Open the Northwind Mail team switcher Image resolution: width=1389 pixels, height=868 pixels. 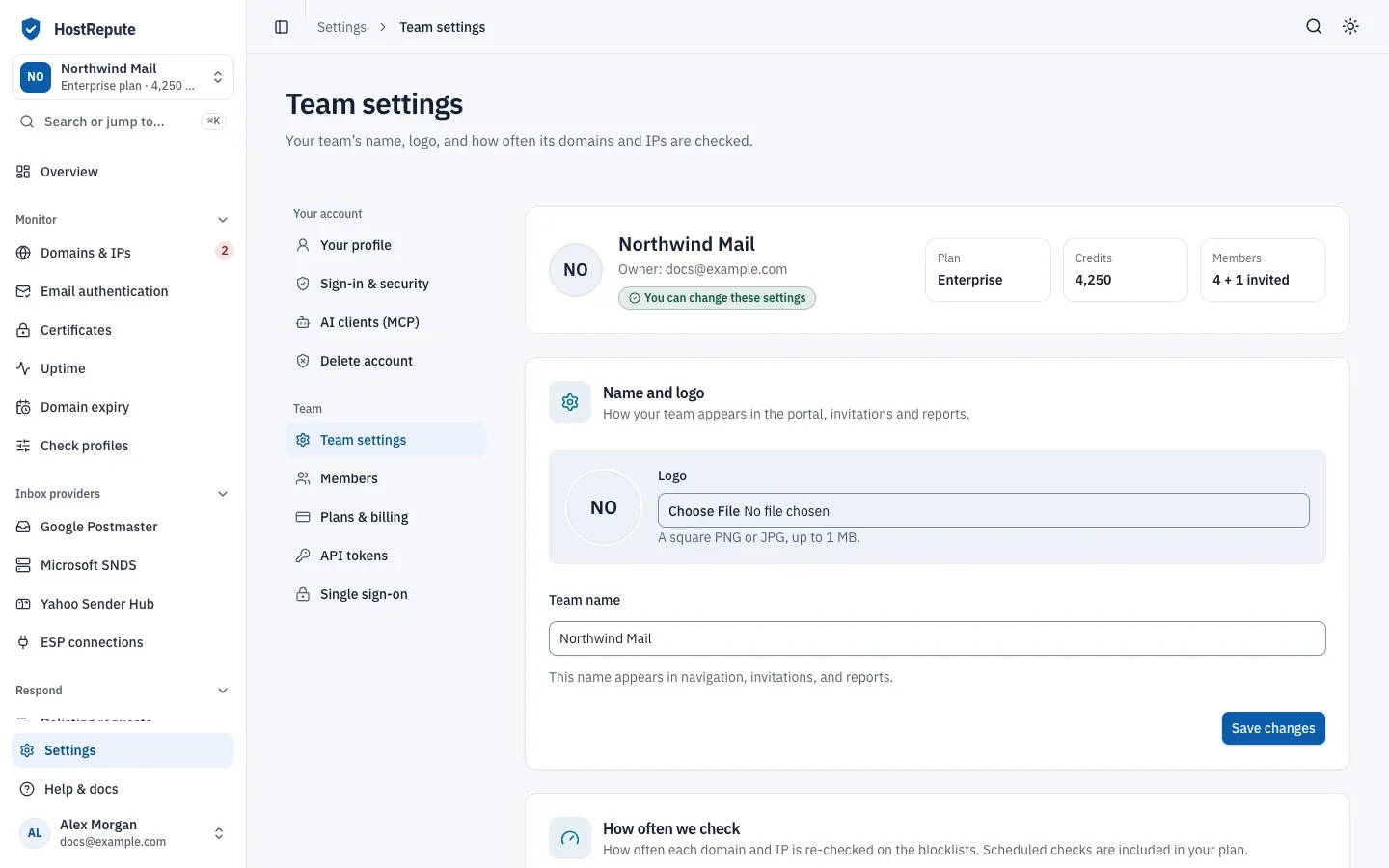(x=123, y=77)
